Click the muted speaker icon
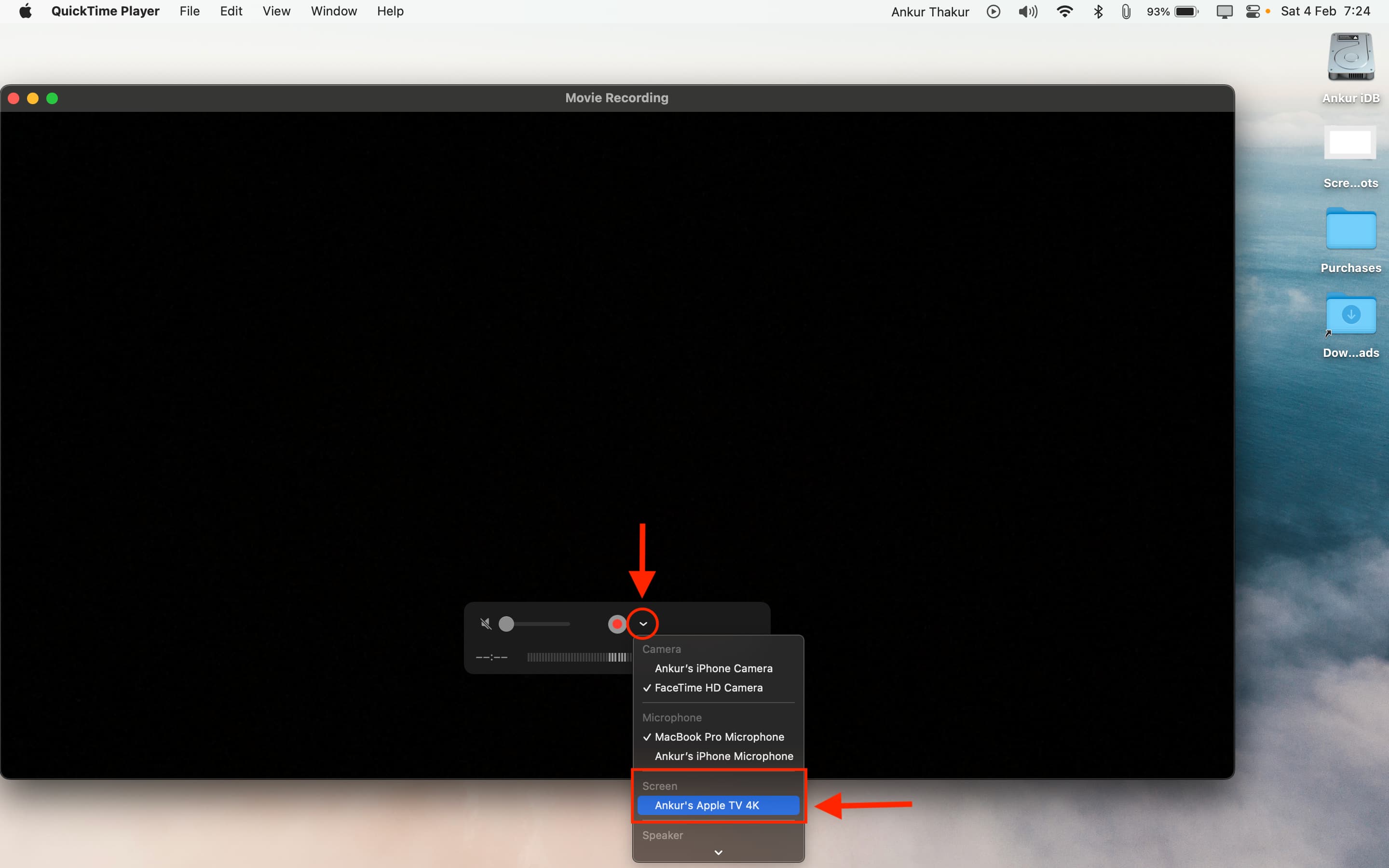This screenshot has height=868, width=1389. tap(486, 624)
